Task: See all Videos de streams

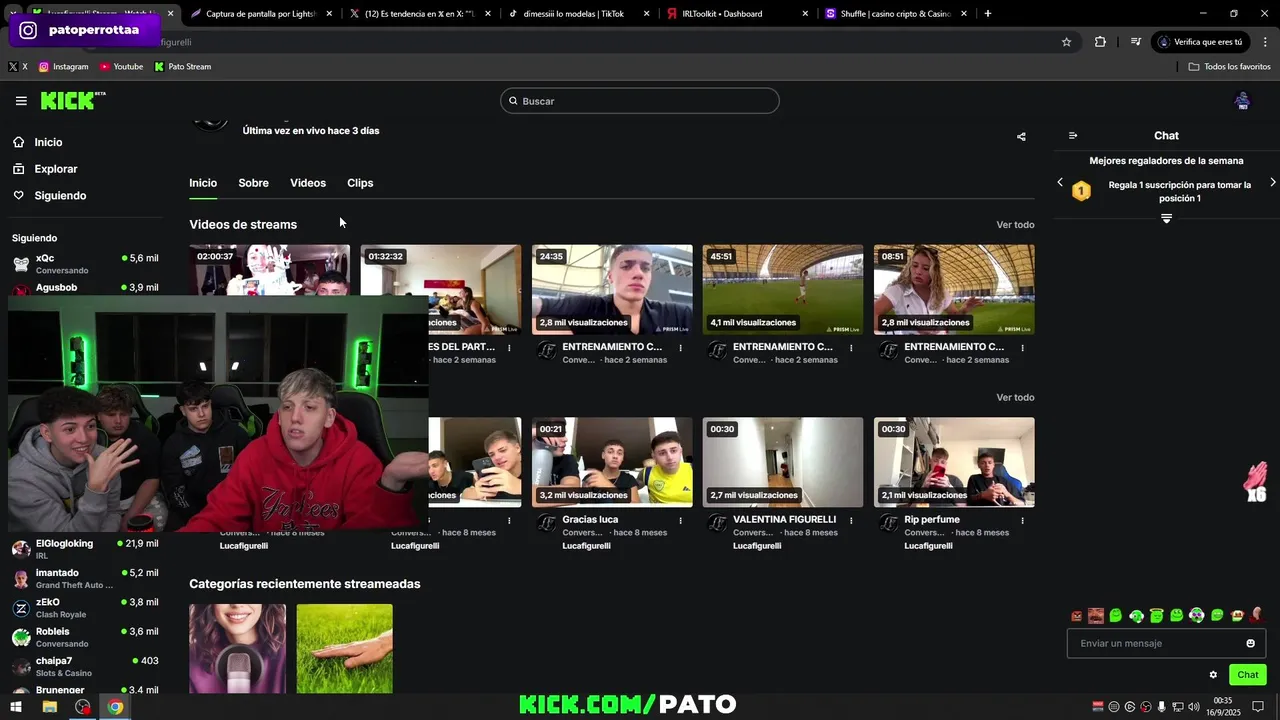Action: (1015, 225)
